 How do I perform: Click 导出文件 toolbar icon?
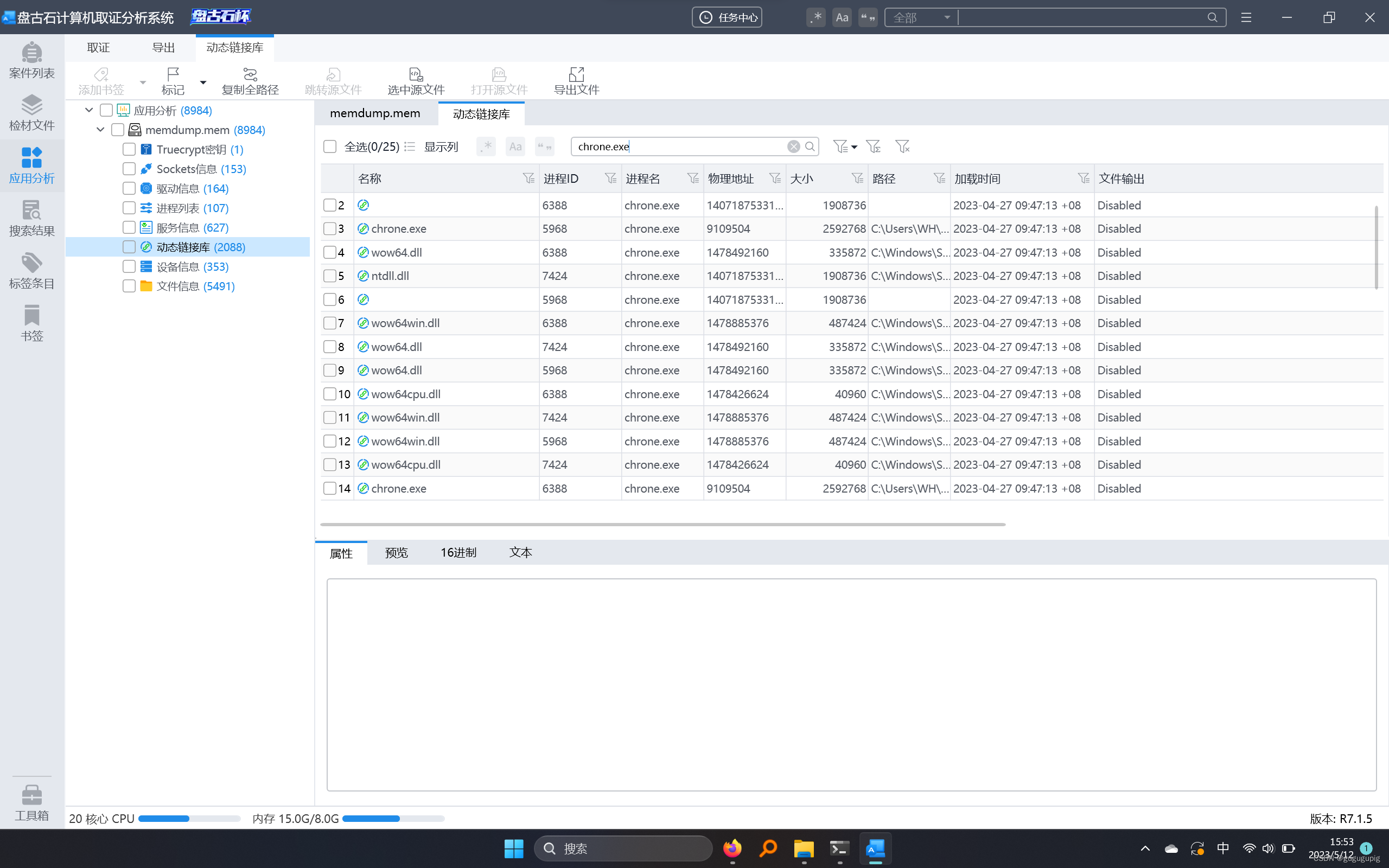576,81
